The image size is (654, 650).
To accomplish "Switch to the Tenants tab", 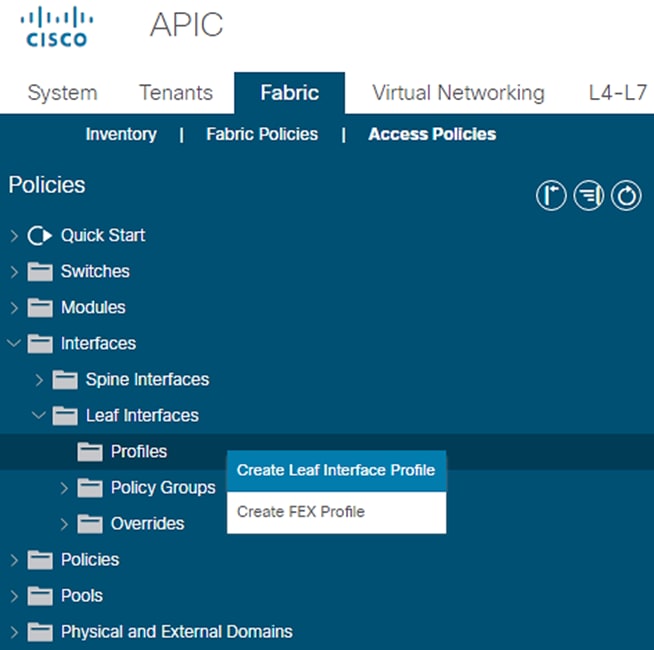I will pos(176,94).
